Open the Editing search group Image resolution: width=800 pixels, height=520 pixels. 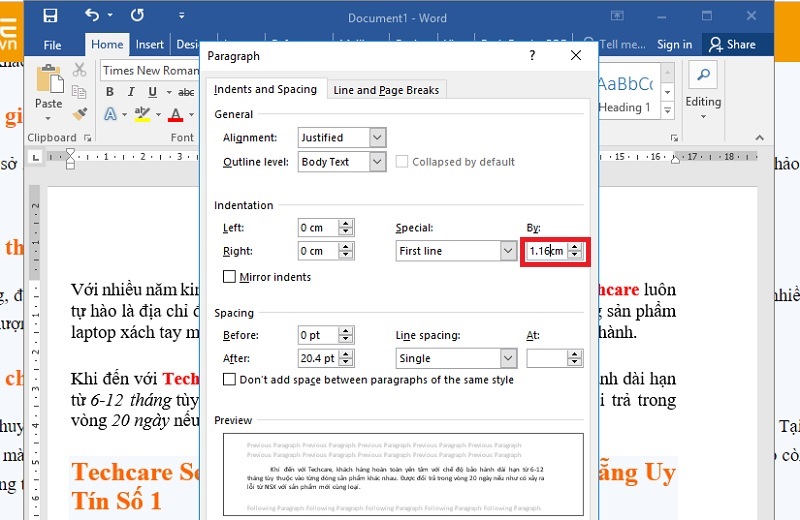pyautogui.click(x=703, y=90)
